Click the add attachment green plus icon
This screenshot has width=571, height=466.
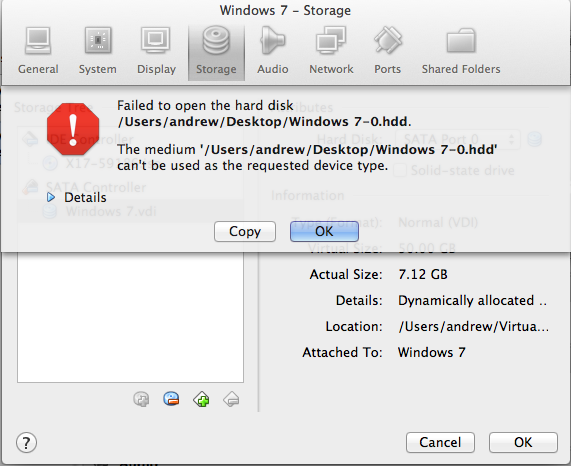201,399
